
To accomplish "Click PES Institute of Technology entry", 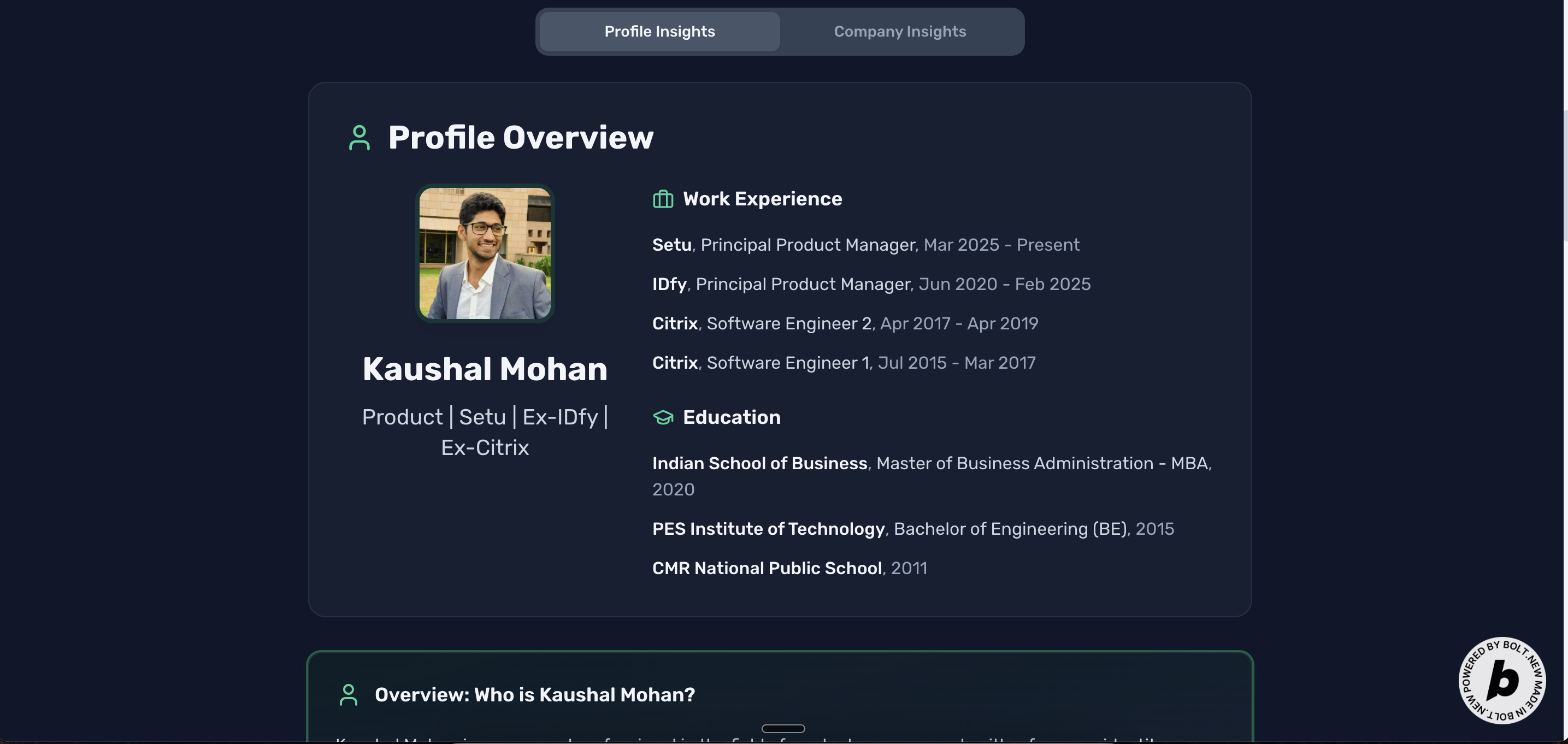I will click(768, 529).
